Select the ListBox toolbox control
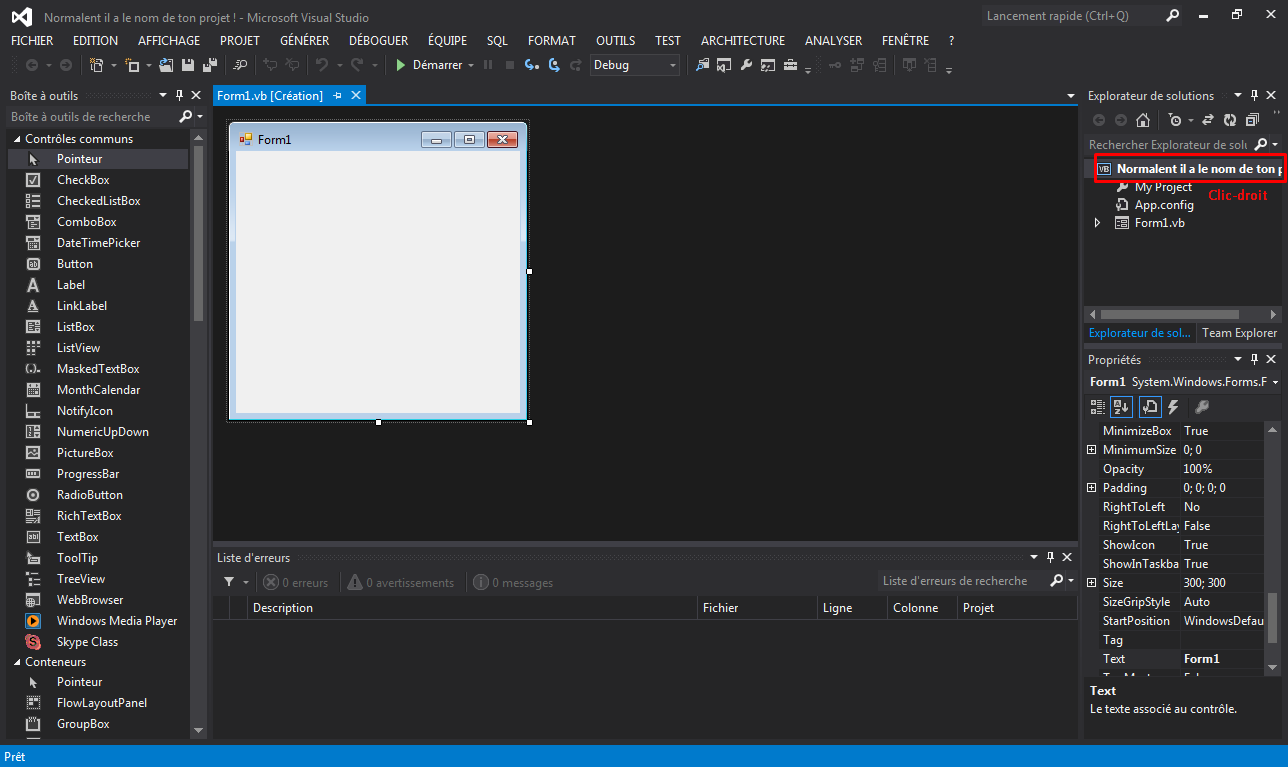Image resolution: width=1288 pixels, height=767 pixels. coord(98,327)
